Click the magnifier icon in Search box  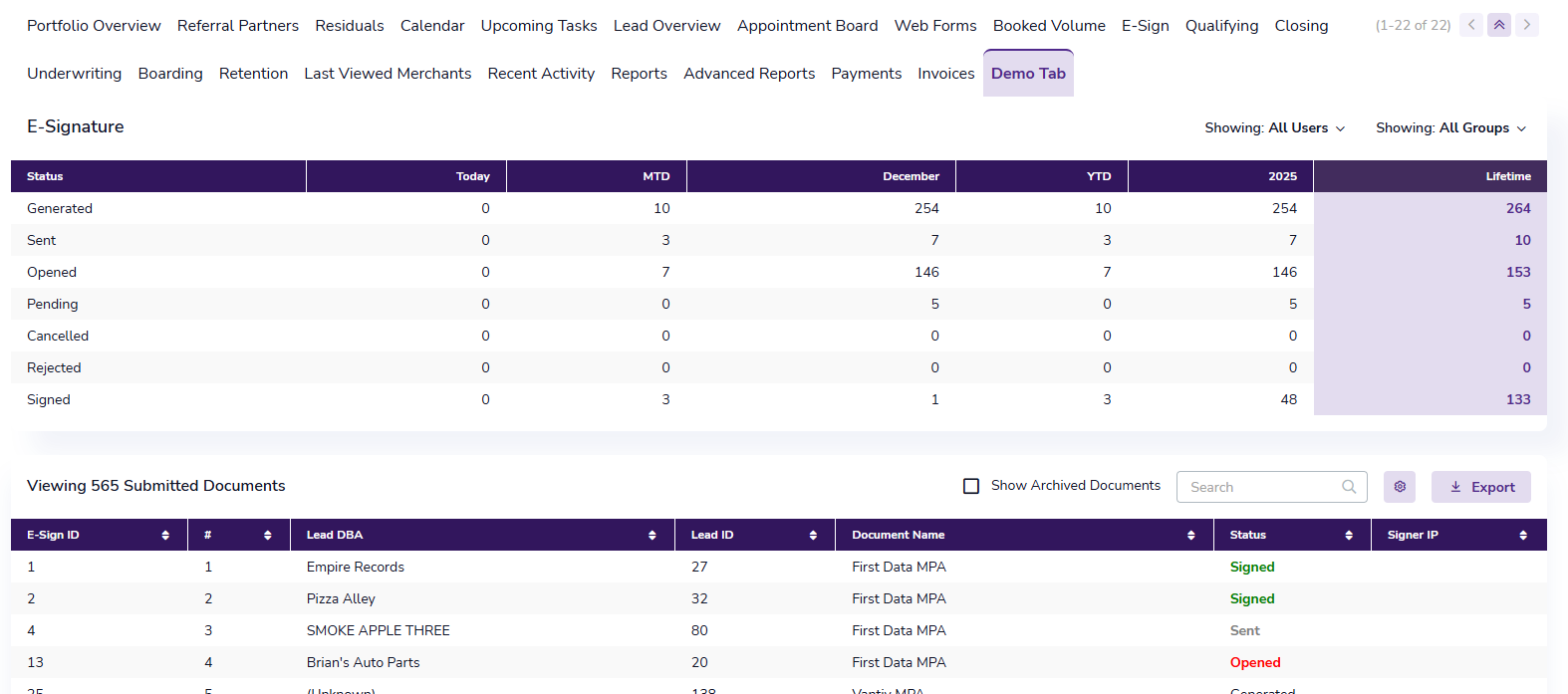coord(1349,487)
